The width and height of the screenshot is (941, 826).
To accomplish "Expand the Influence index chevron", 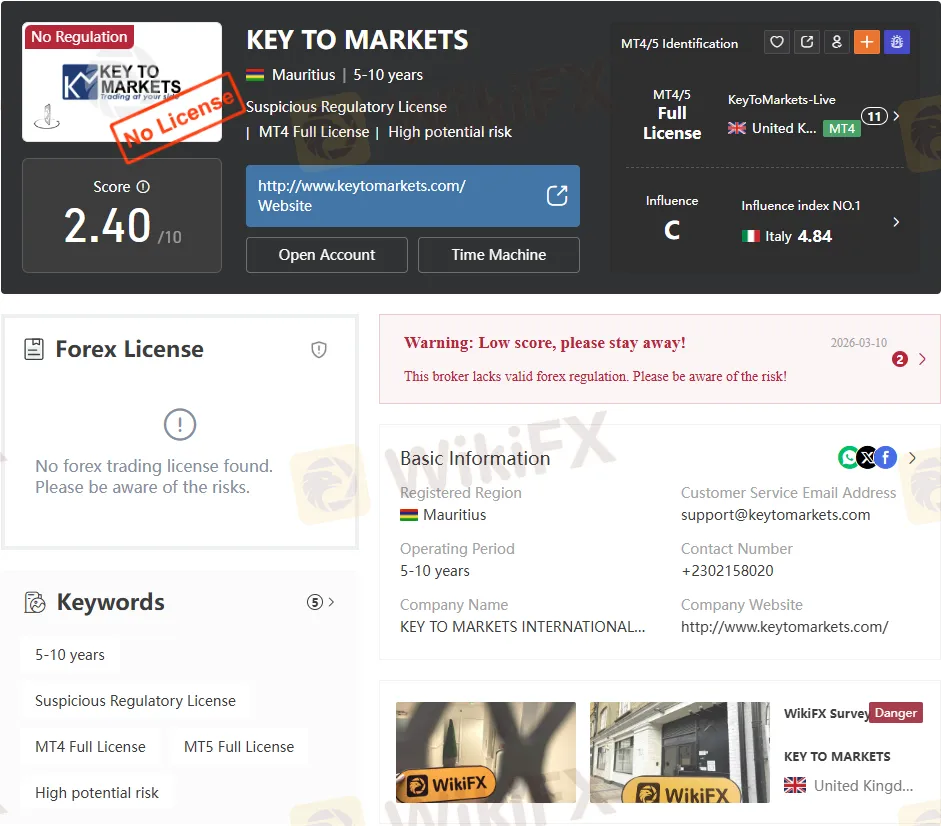I will (x=896, y=222).
